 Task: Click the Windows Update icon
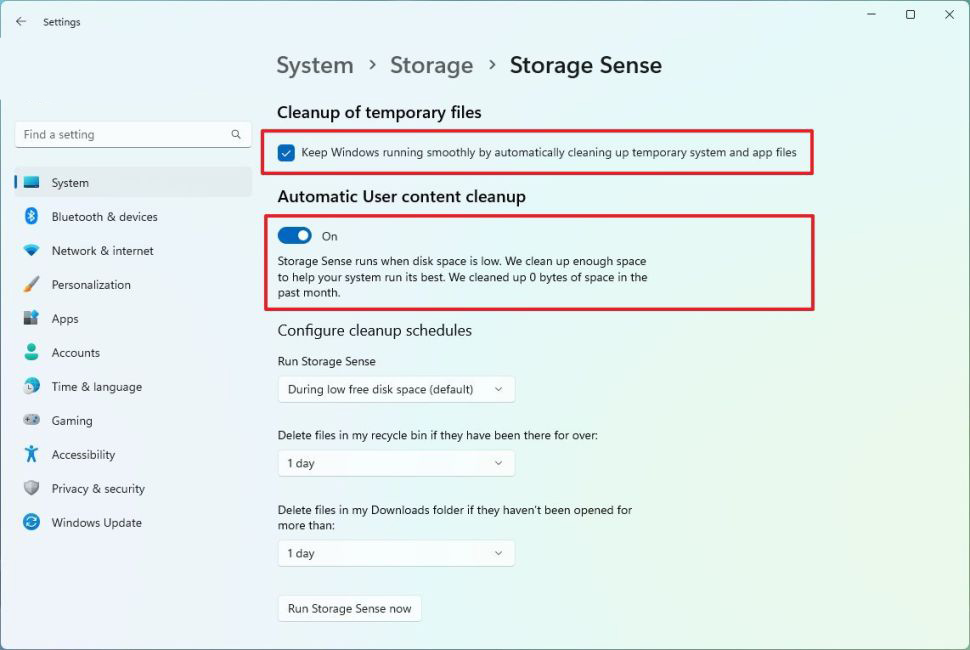[31, 523]
